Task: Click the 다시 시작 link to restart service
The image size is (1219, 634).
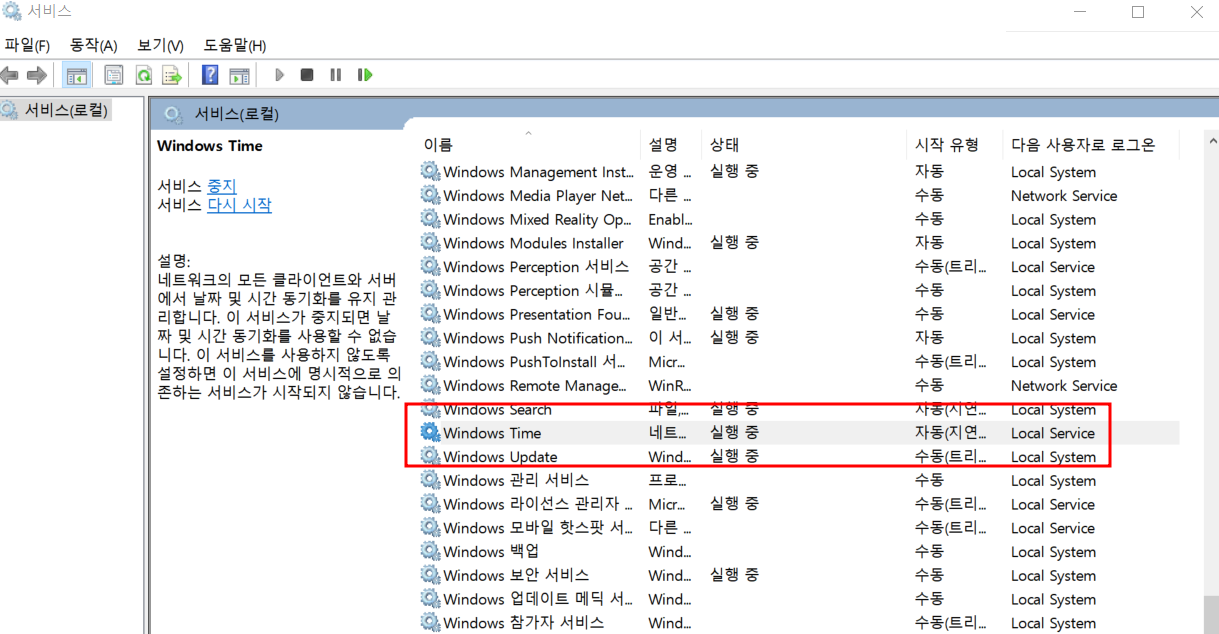Action: [x=239, y=205]
